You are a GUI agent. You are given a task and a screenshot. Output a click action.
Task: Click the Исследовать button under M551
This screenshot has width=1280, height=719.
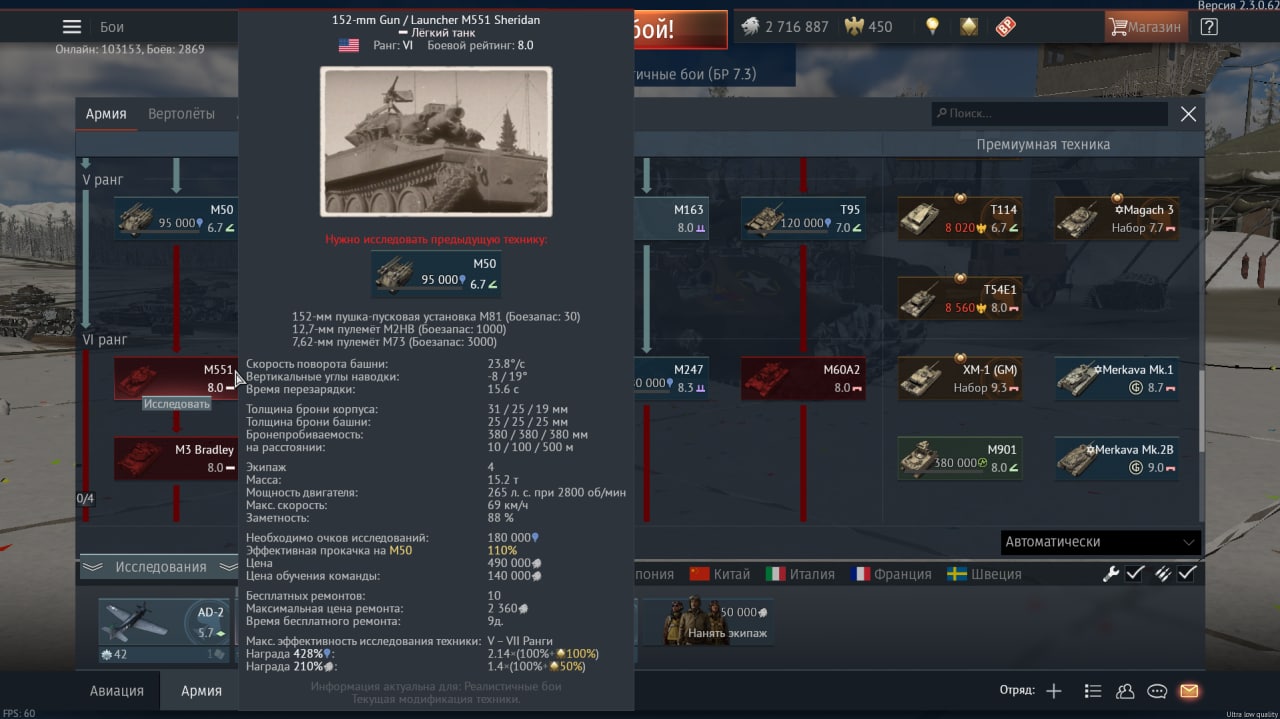[177, 404]
